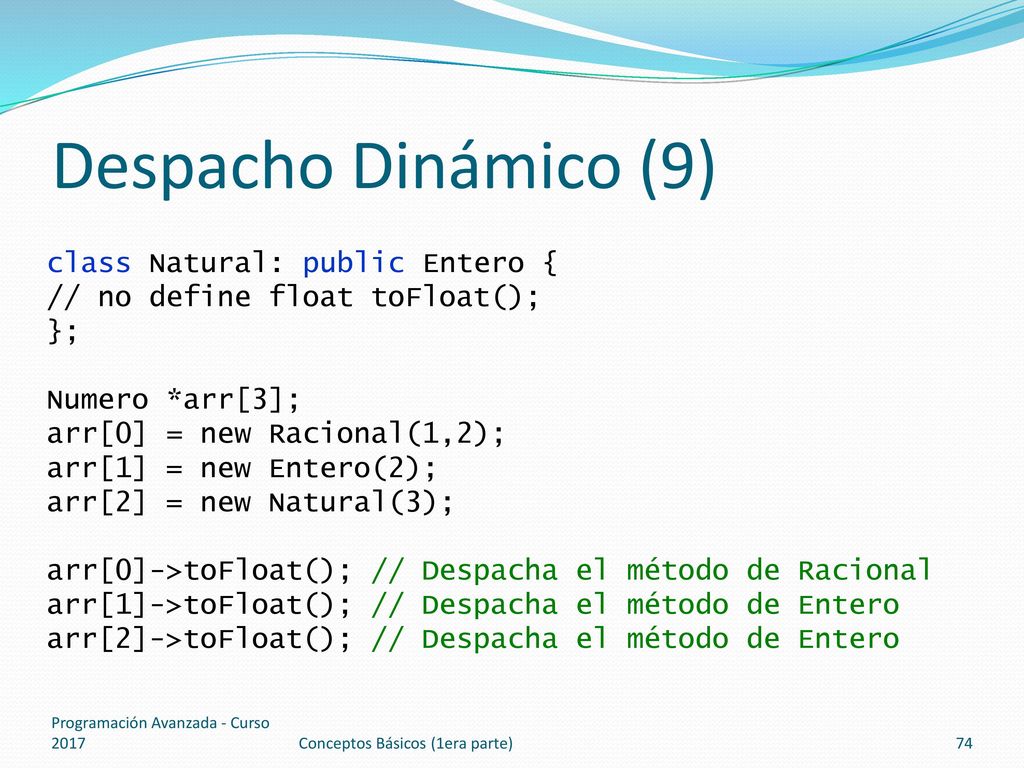Click the Entero comment beside arr[1]->toFloat()
The width and height of the screenshot is (1024, 768).
coord(635,605)
